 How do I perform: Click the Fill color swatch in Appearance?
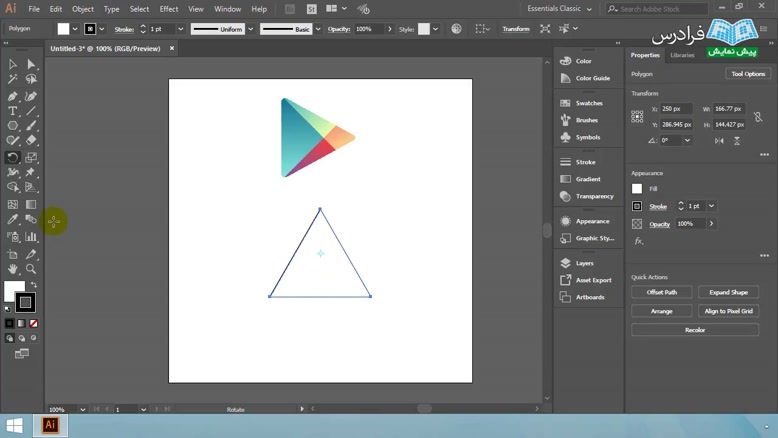point(637,188)
